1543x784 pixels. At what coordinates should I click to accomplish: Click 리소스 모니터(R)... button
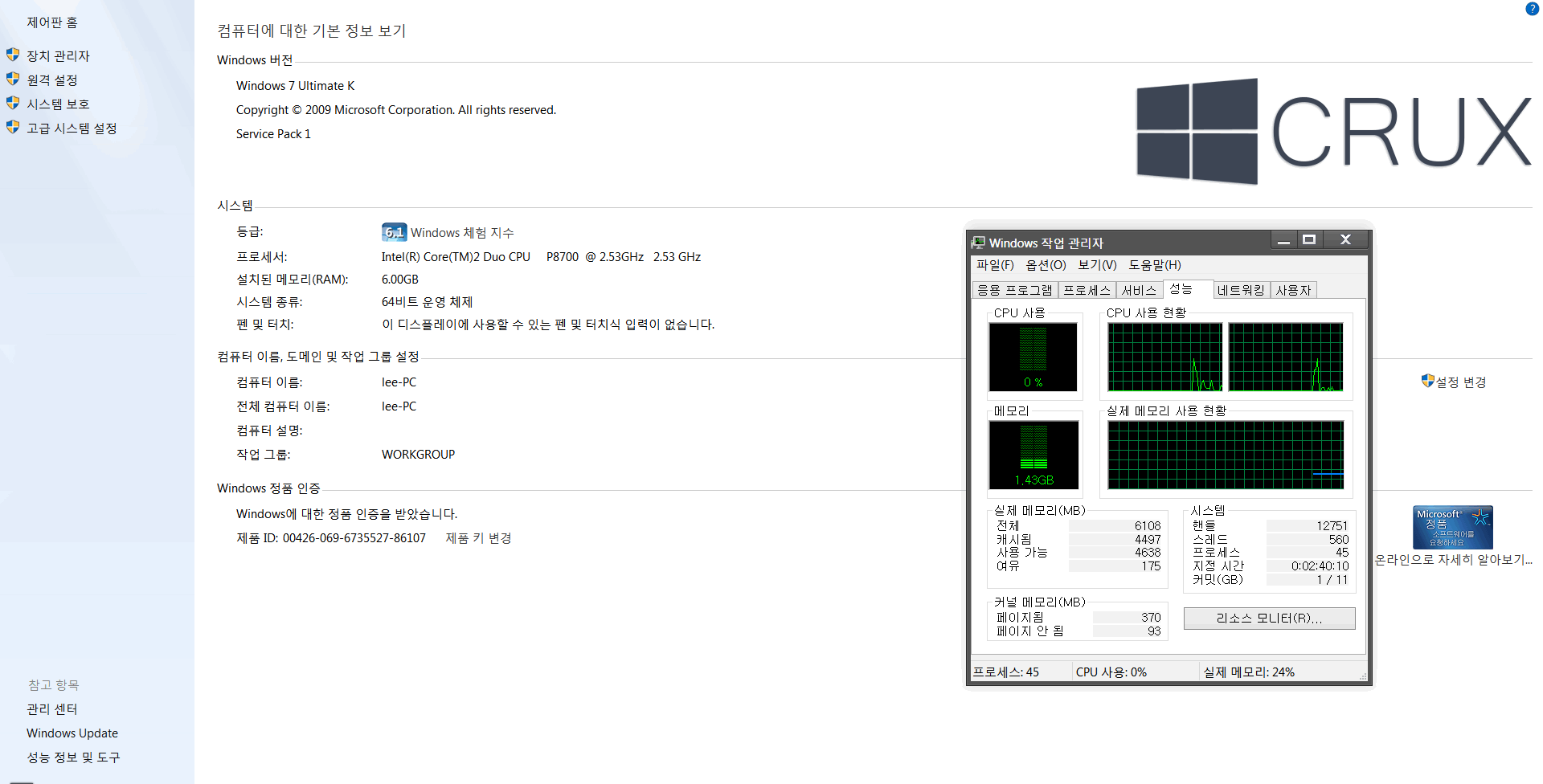(x=1269, y=618)
